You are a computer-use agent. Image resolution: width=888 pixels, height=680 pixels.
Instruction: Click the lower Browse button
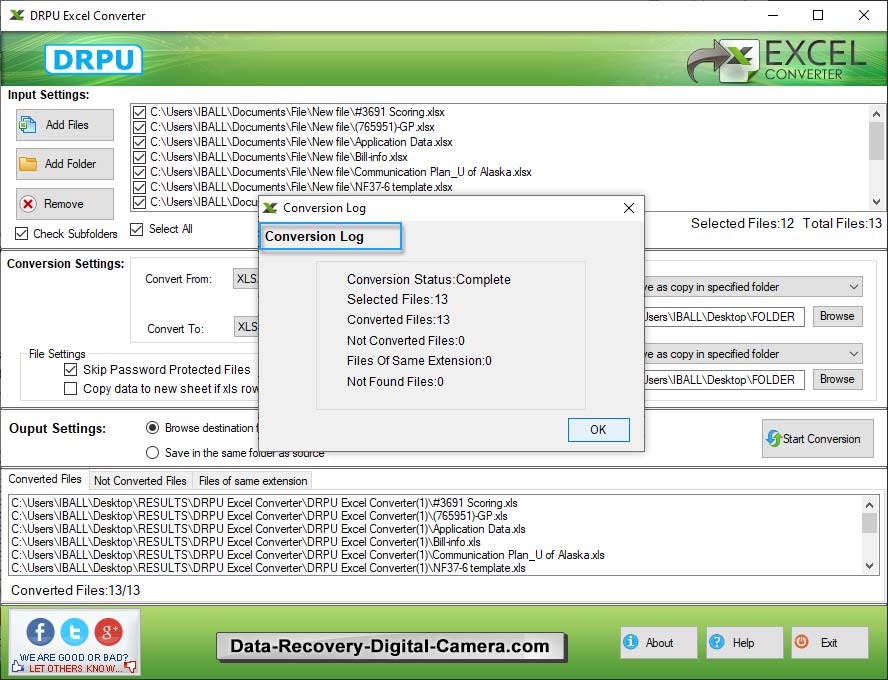(838, 379)
